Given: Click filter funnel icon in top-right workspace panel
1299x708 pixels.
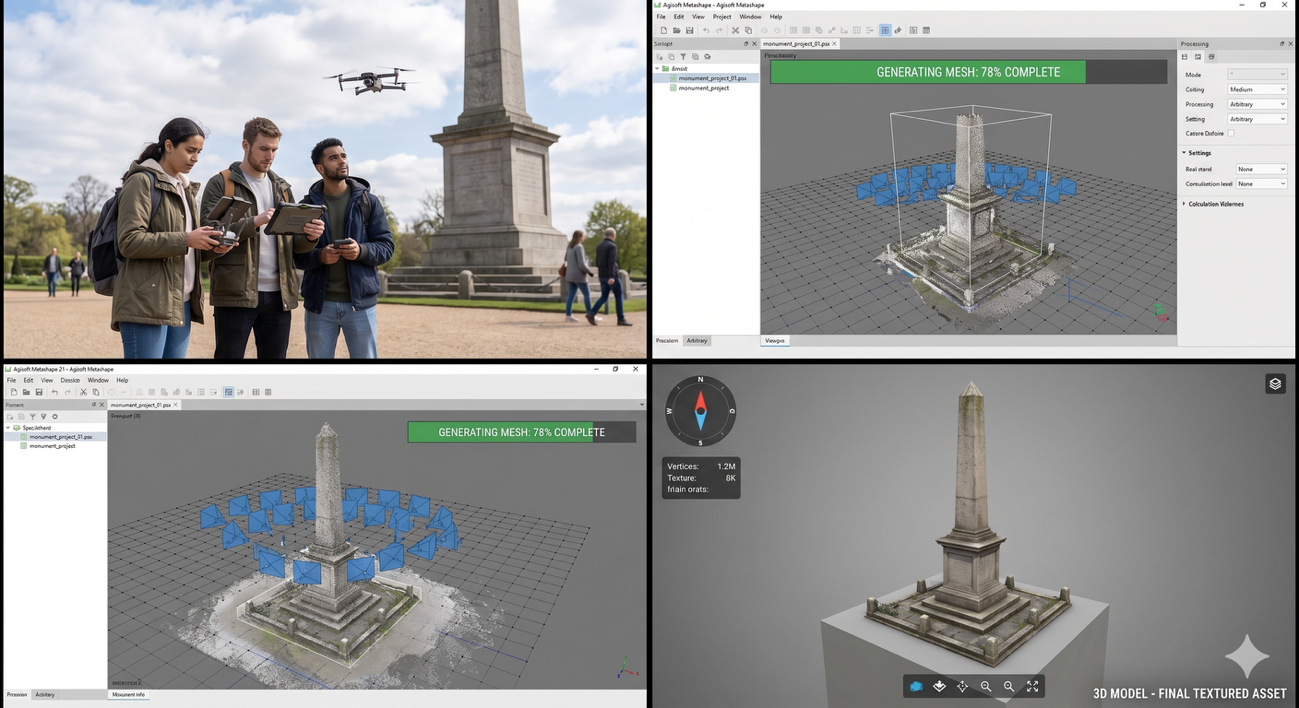Looking at the screenshot, I should pos(683,57).
